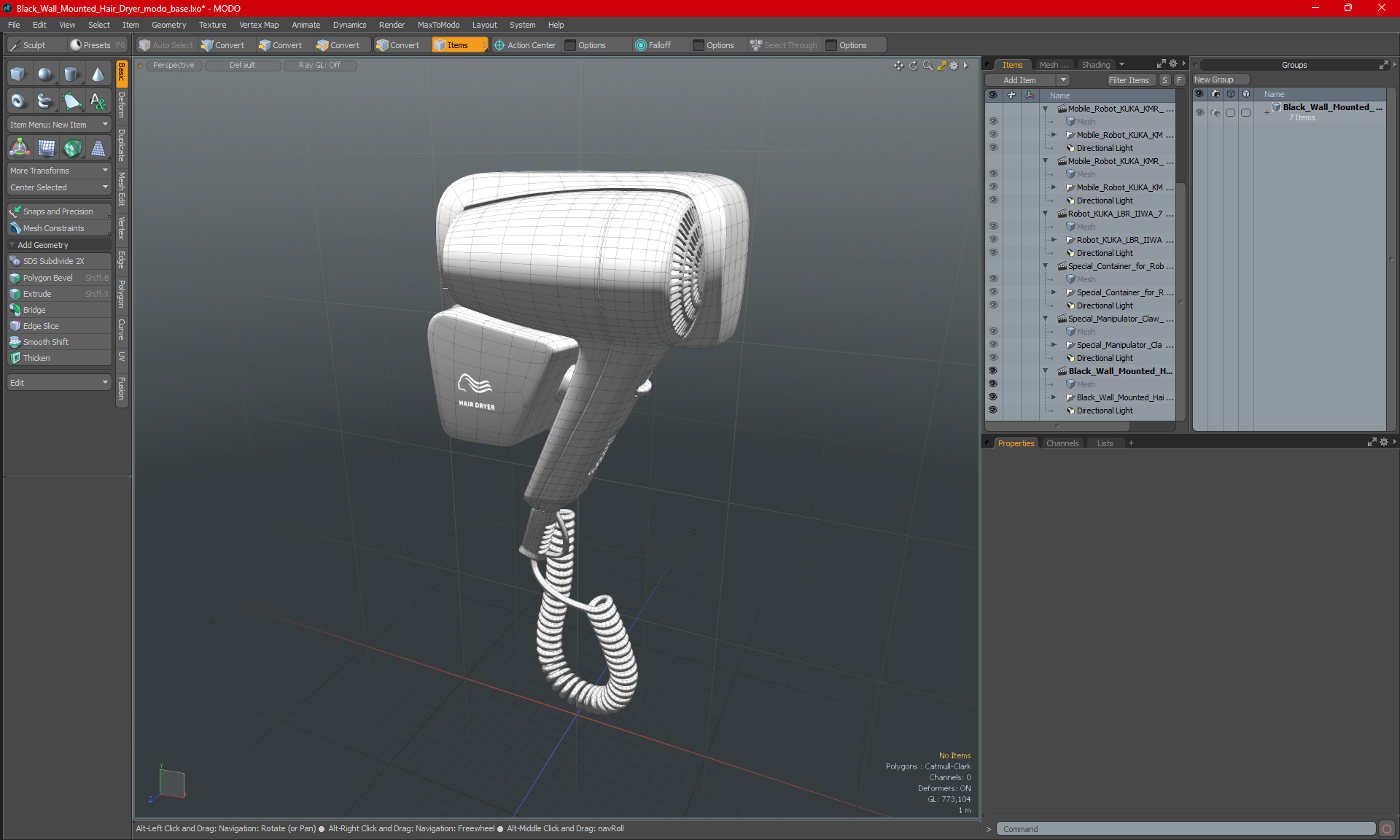Screen dimensions: 1400x840
Task: Toggle the Falloff Options checkbox
Action: pyautogui.click(x=699, y=45)
